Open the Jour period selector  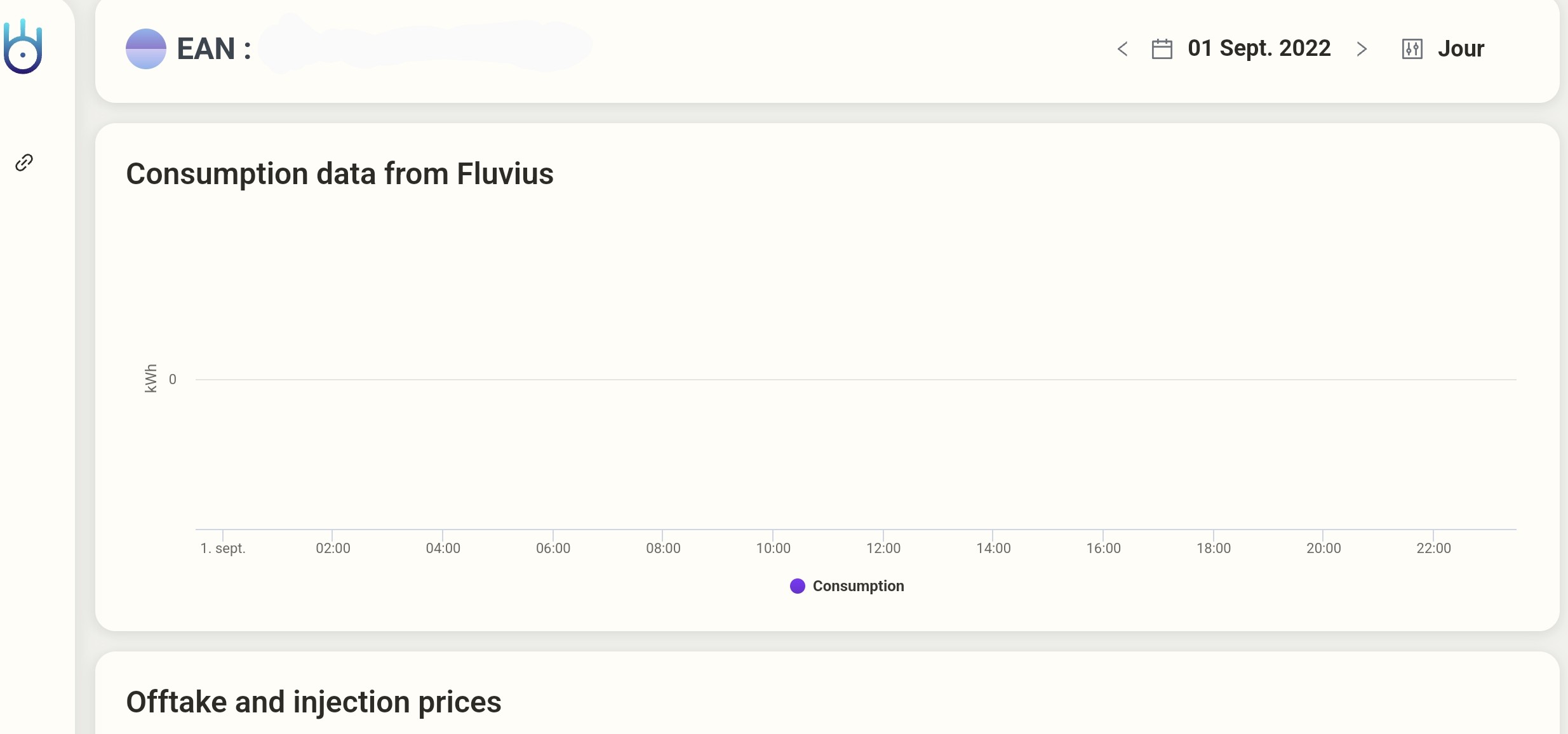[1461, 49]
